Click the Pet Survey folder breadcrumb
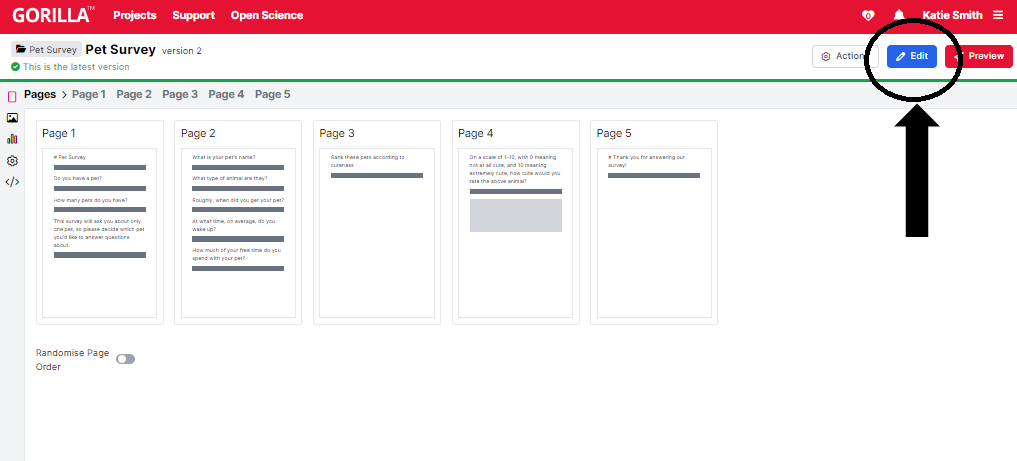This screenshot has width=1017, height=461. click(46, 49)
